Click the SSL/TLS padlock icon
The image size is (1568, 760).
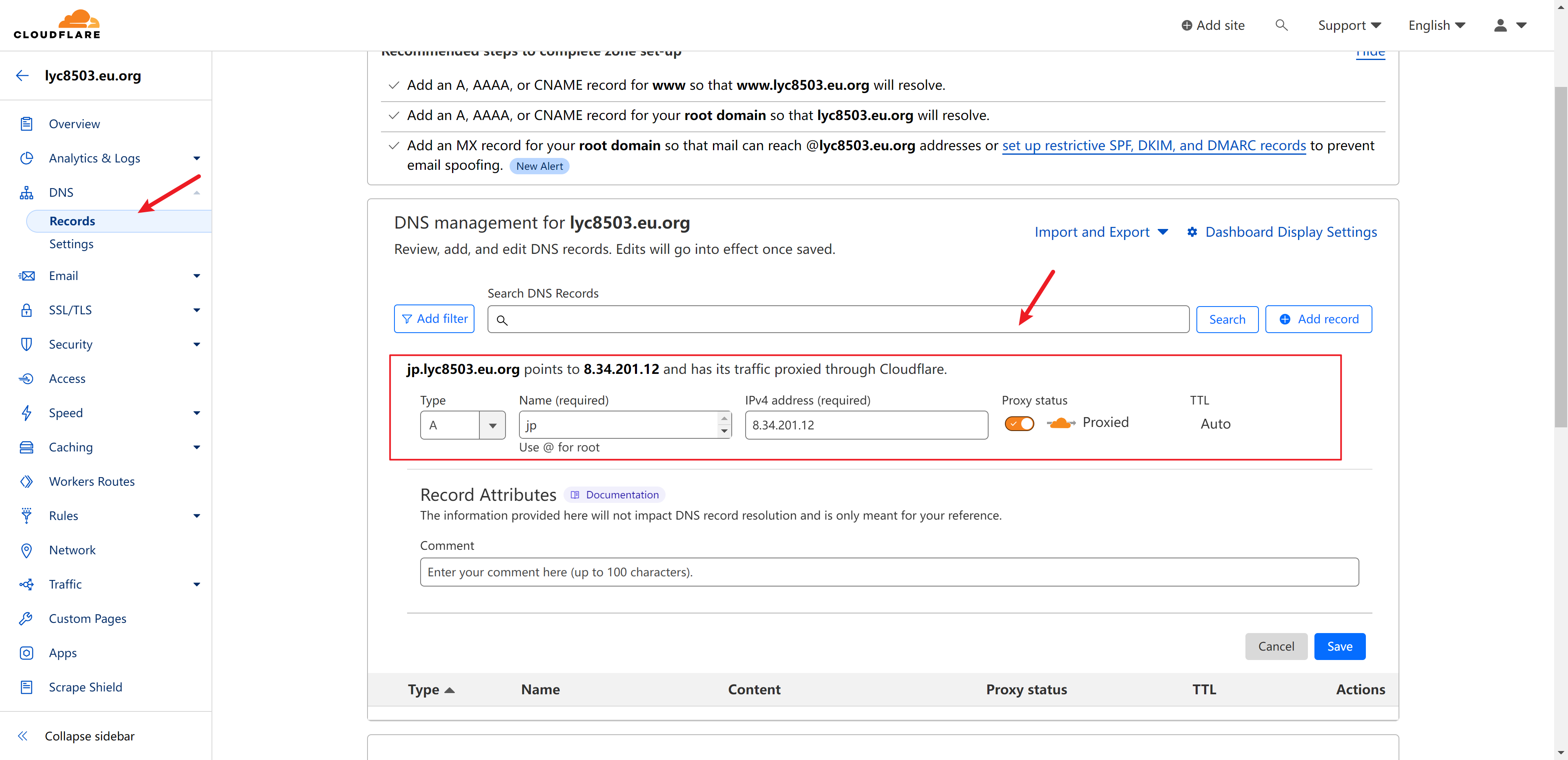point(26,310)
